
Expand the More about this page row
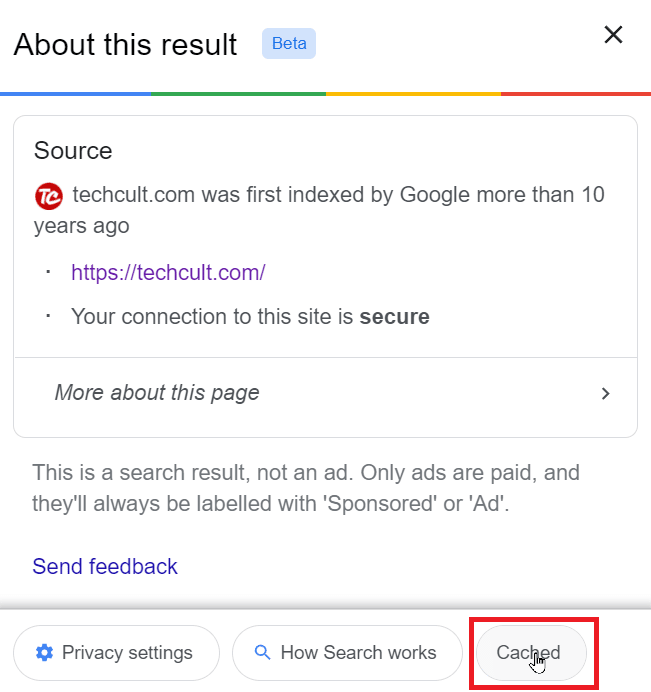tap(325, 393)
